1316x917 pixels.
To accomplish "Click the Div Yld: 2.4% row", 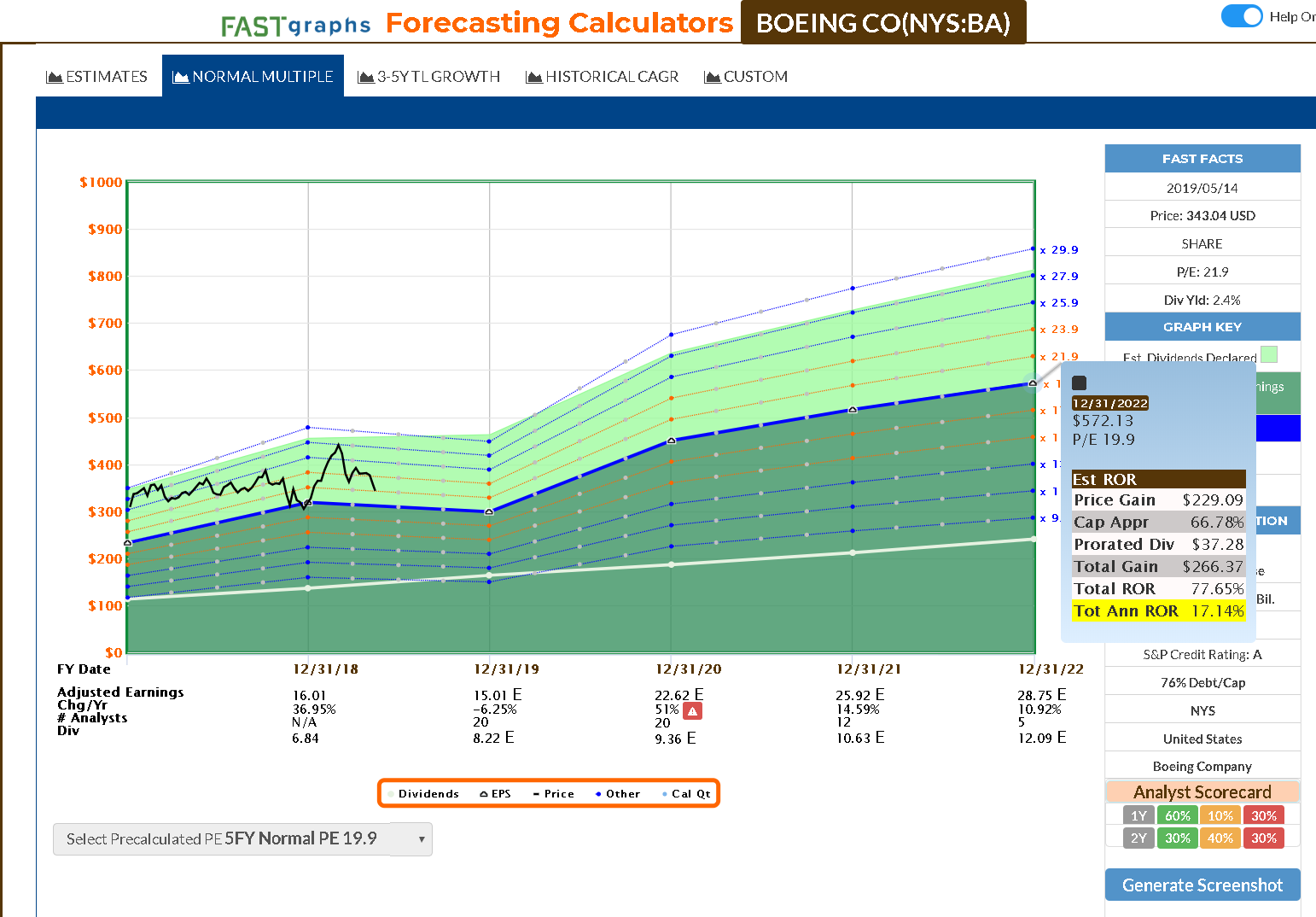I will pos(1202,301).
